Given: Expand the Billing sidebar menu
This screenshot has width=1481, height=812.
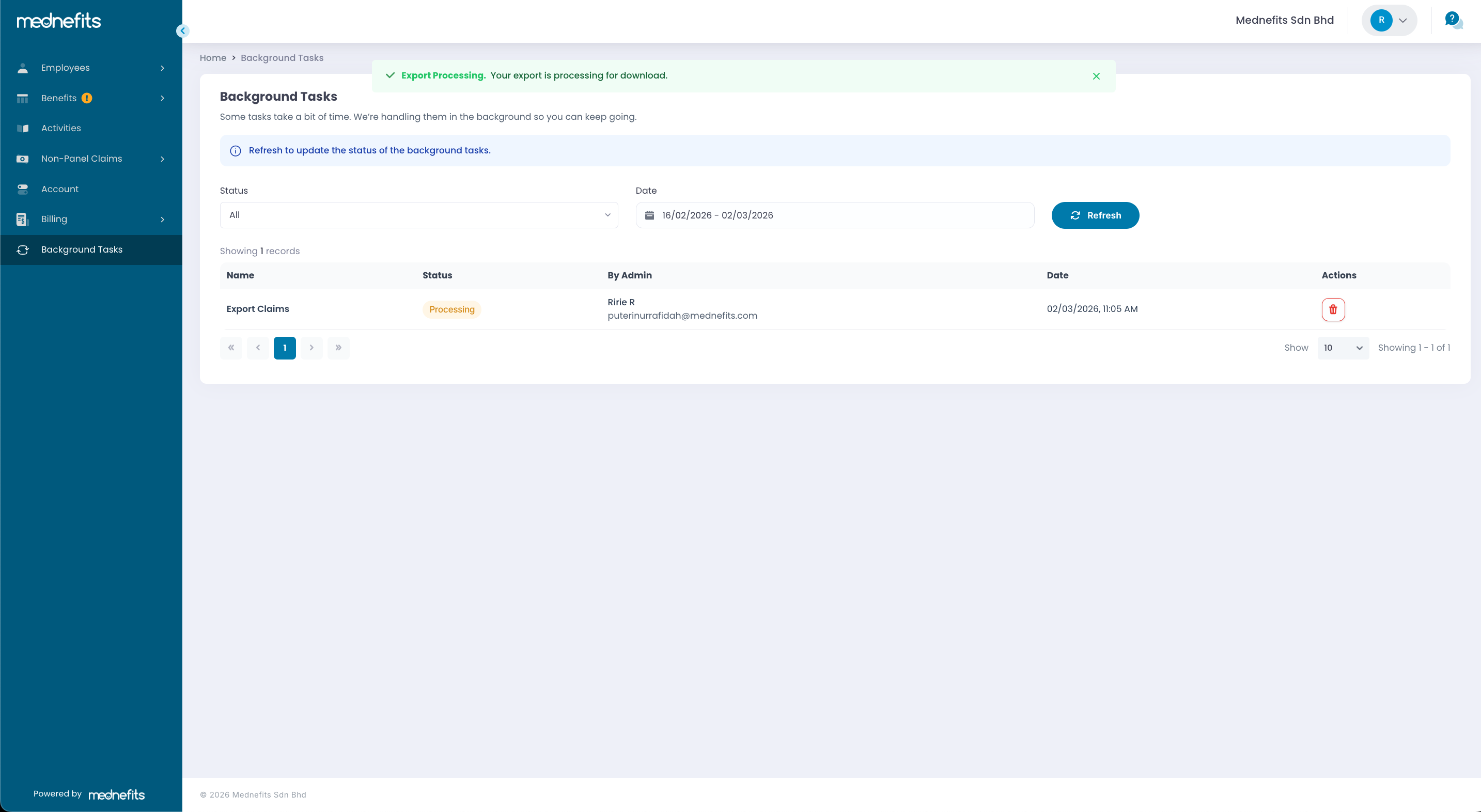Looking at the screenshot, I should pyautogui.click(x=91, y=219).
